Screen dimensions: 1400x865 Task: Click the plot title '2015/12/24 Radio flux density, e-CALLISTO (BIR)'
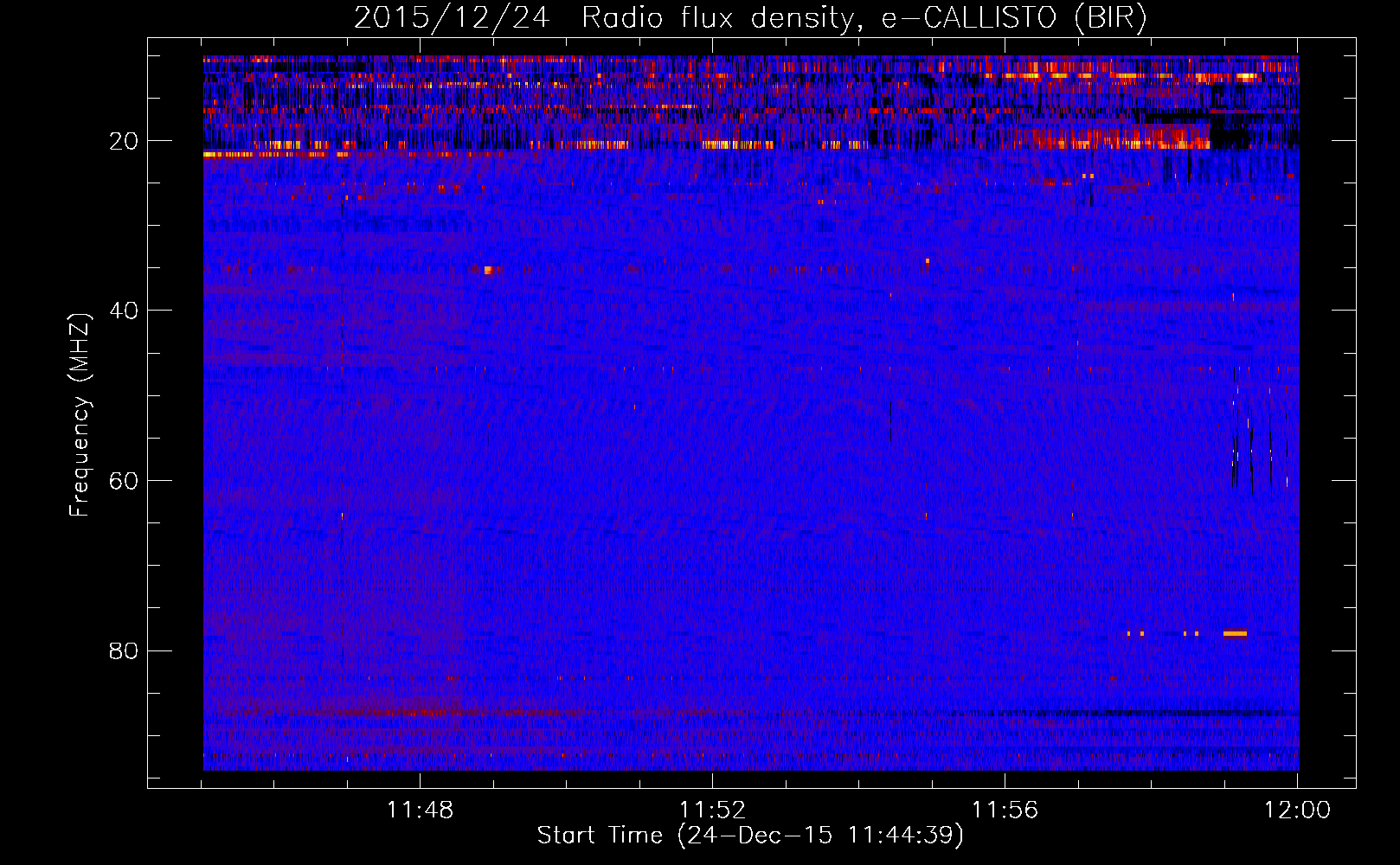point(750,17)
